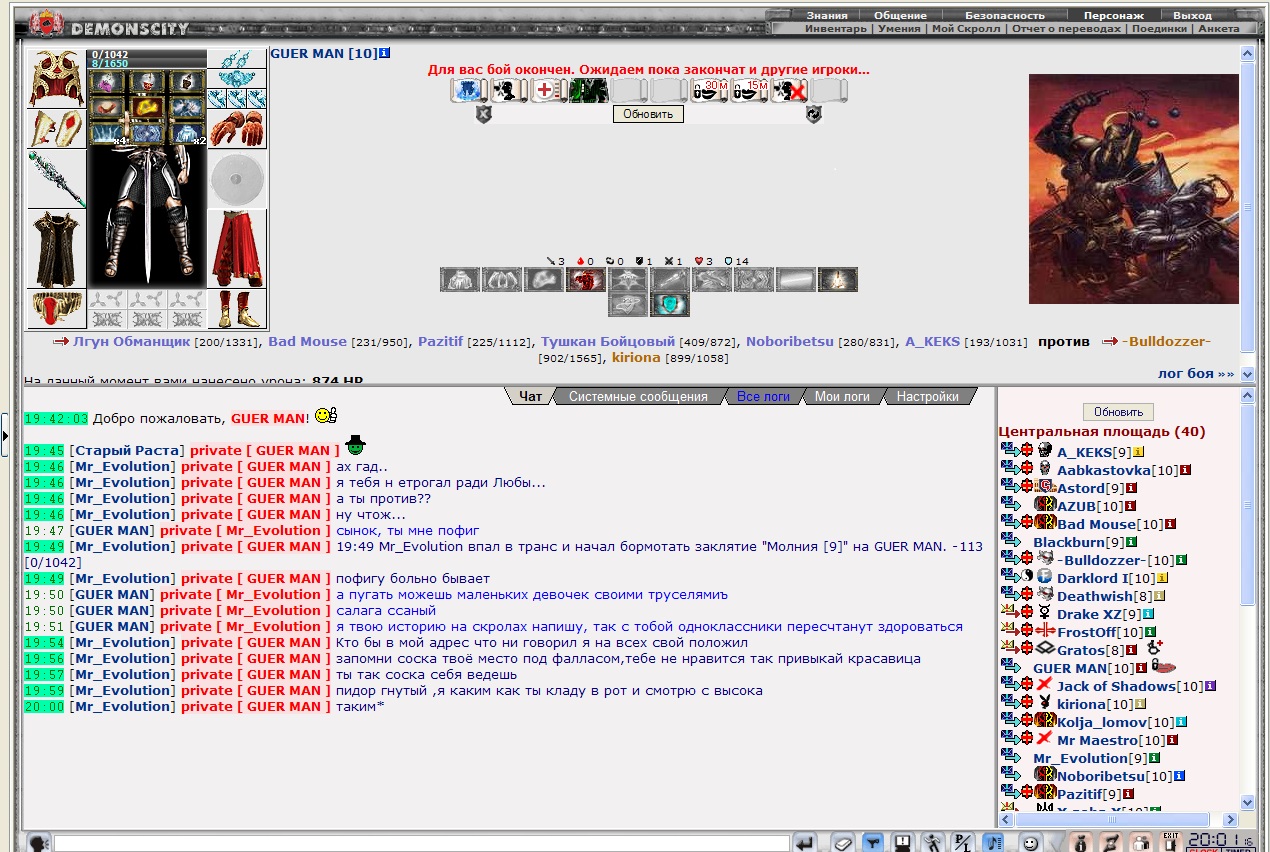This screenshot has height=852, width=1270.
Task: Switch to the Мои логи tab
Action: click(x=842, y=397)
